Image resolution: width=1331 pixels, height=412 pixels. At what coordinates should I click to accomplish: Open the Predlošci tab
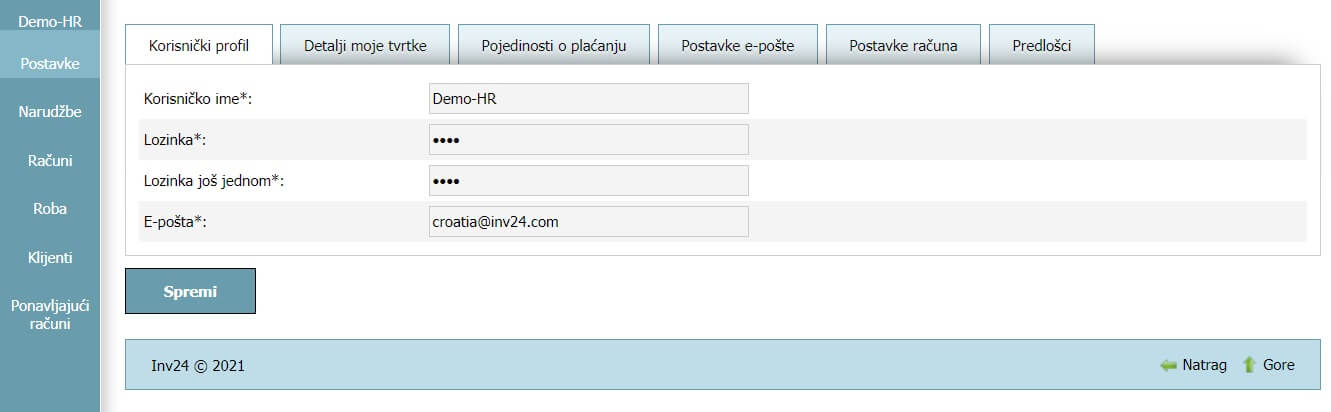pos(1042,45)
